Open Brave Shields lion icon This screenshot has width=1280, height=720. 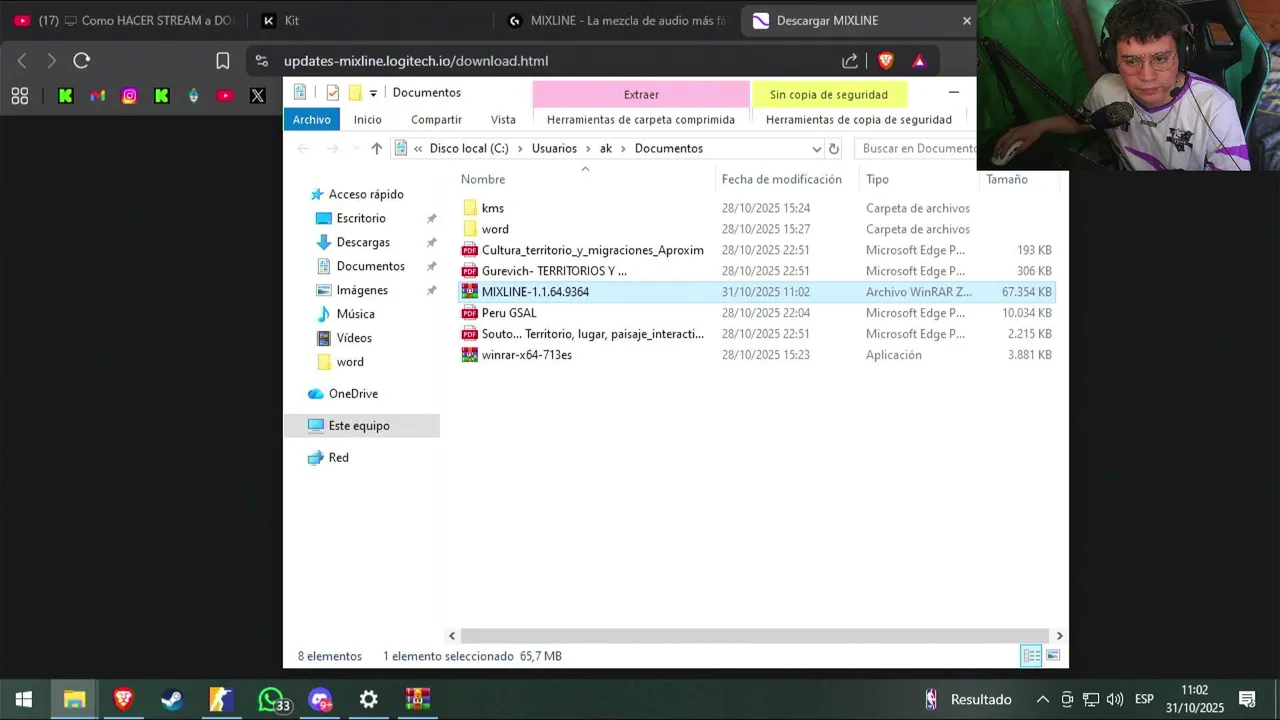(885, 61)
